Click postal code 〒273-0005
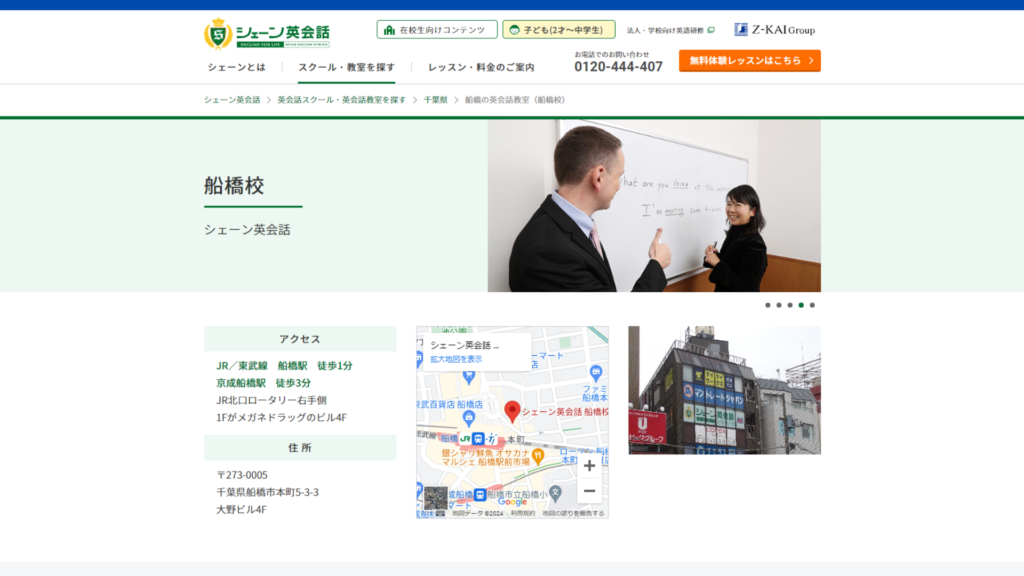Viewport: 1024px width, 576px height. coord(242,475)
